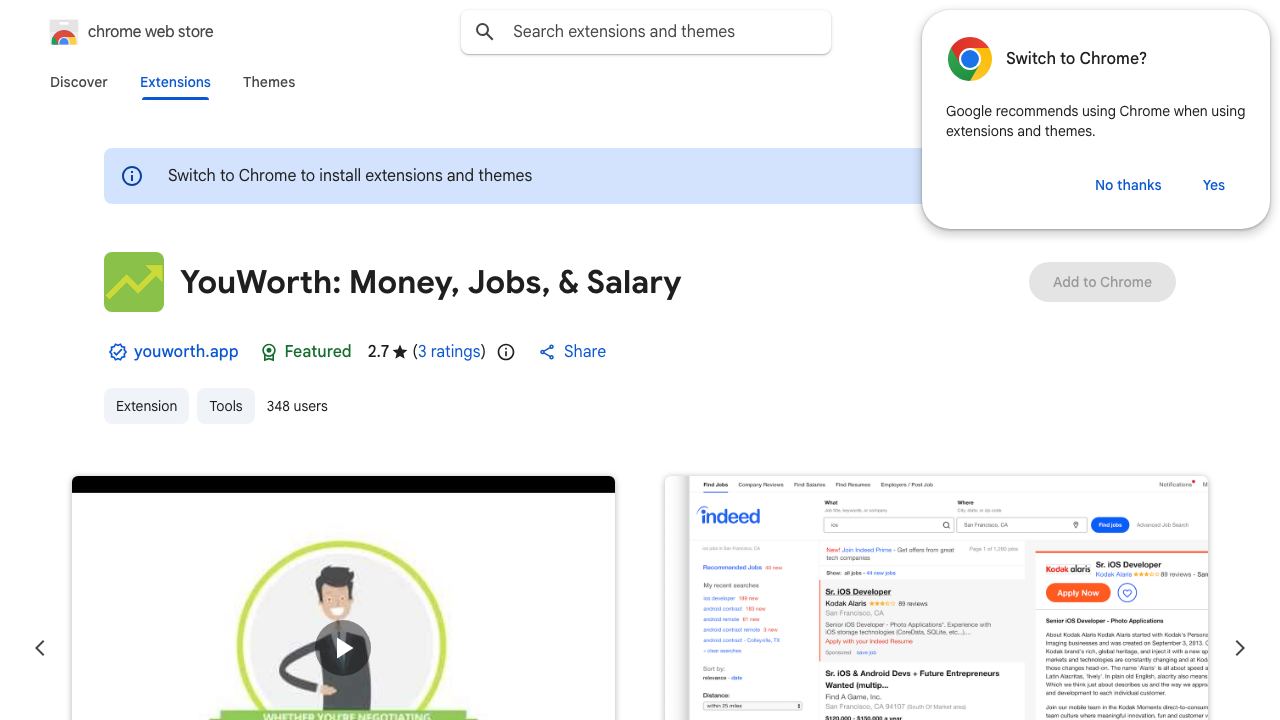Screen dimensions: 1280x720
Task: Open the youworth.app publisher link
Action: (186, 351)
